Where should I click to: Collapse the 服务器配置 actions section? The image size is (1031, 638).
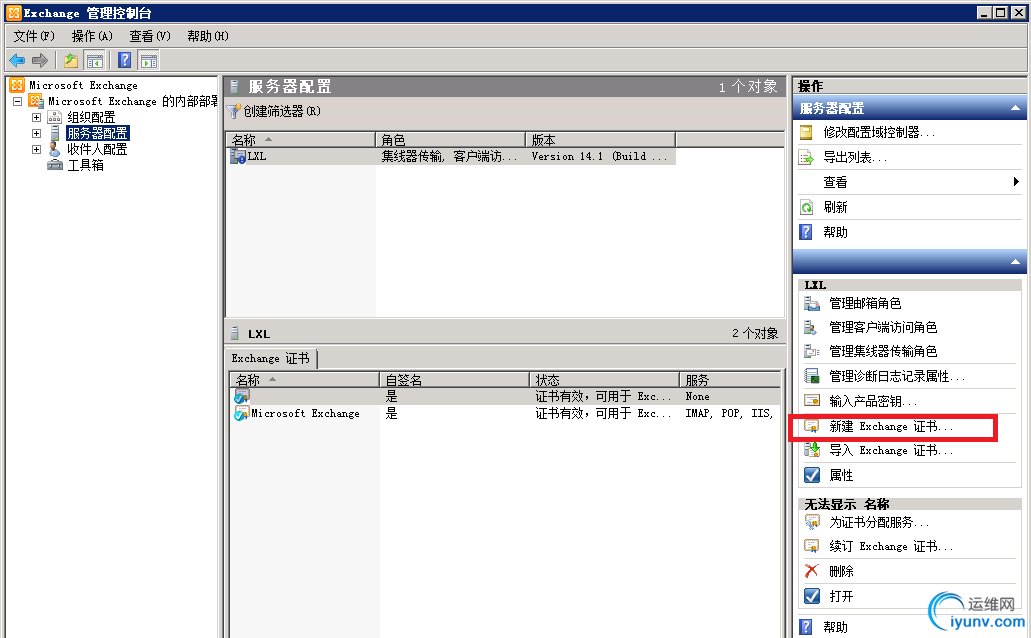(1015, 109)
